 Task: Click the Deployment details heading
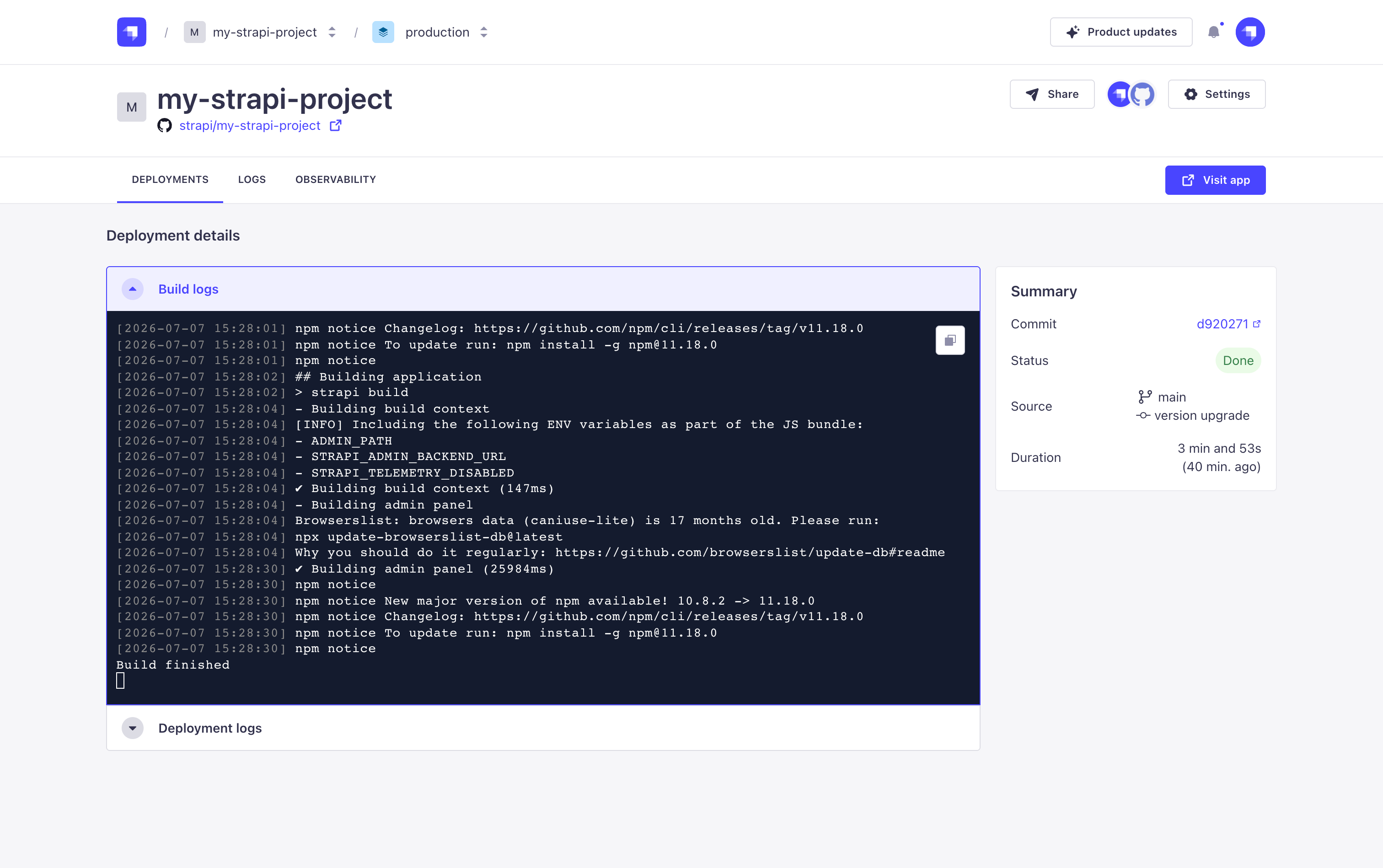173,236
